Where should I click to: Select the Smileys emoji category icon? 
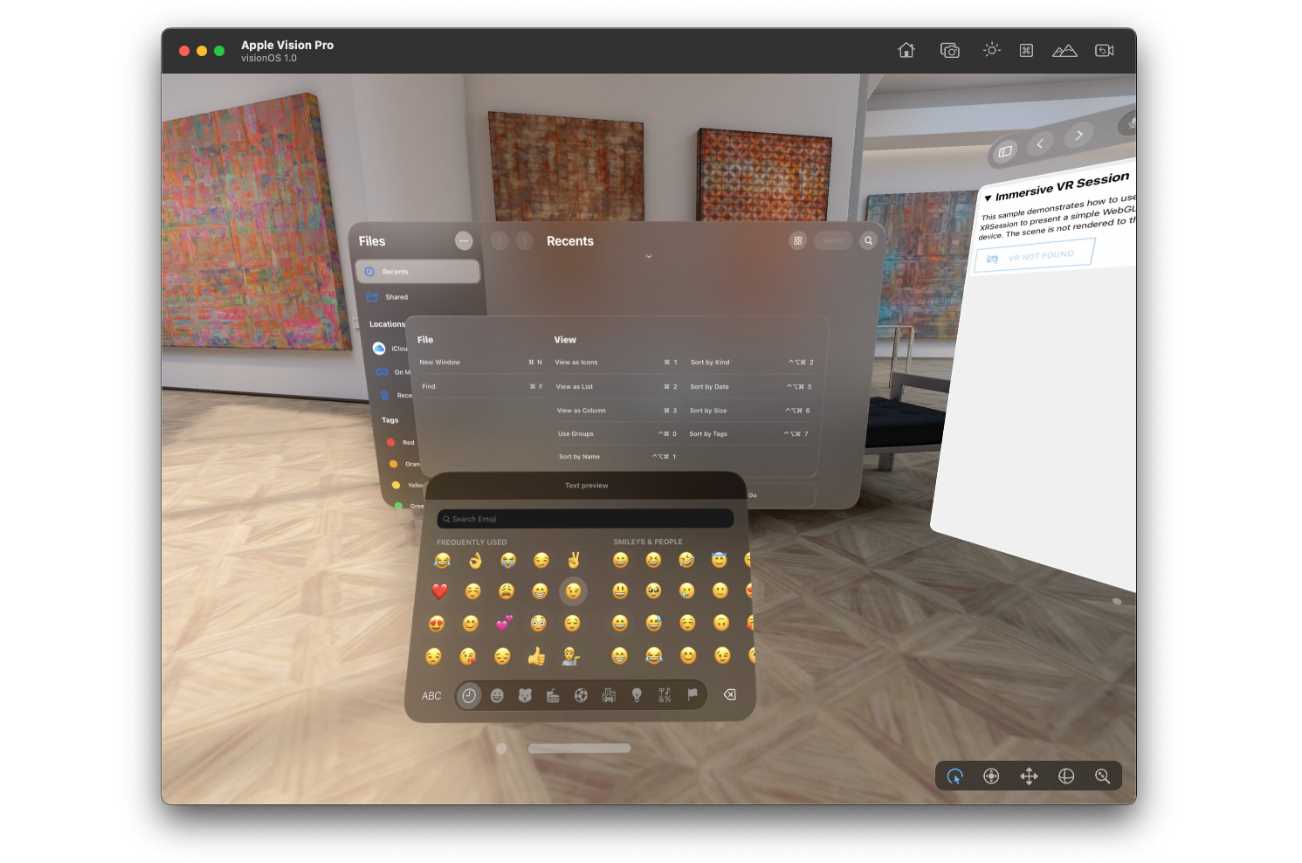(497, 696)
